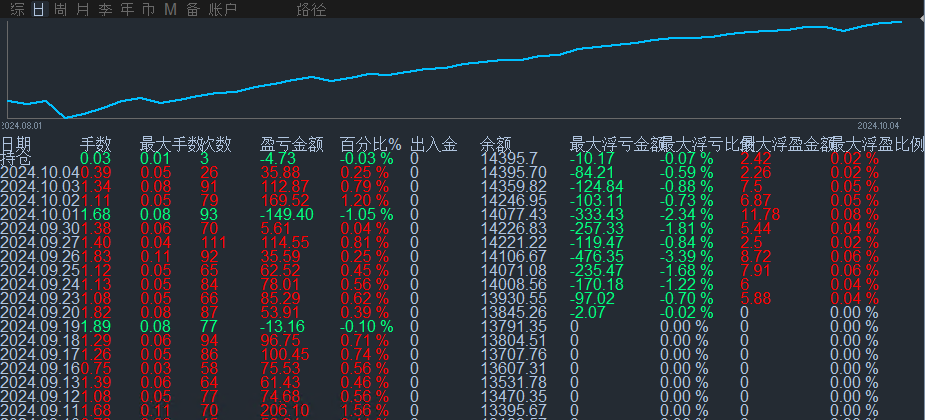Select the 2024.09.25 date row
This screenshot has width=925, height=420.
[x=462, y=271]
